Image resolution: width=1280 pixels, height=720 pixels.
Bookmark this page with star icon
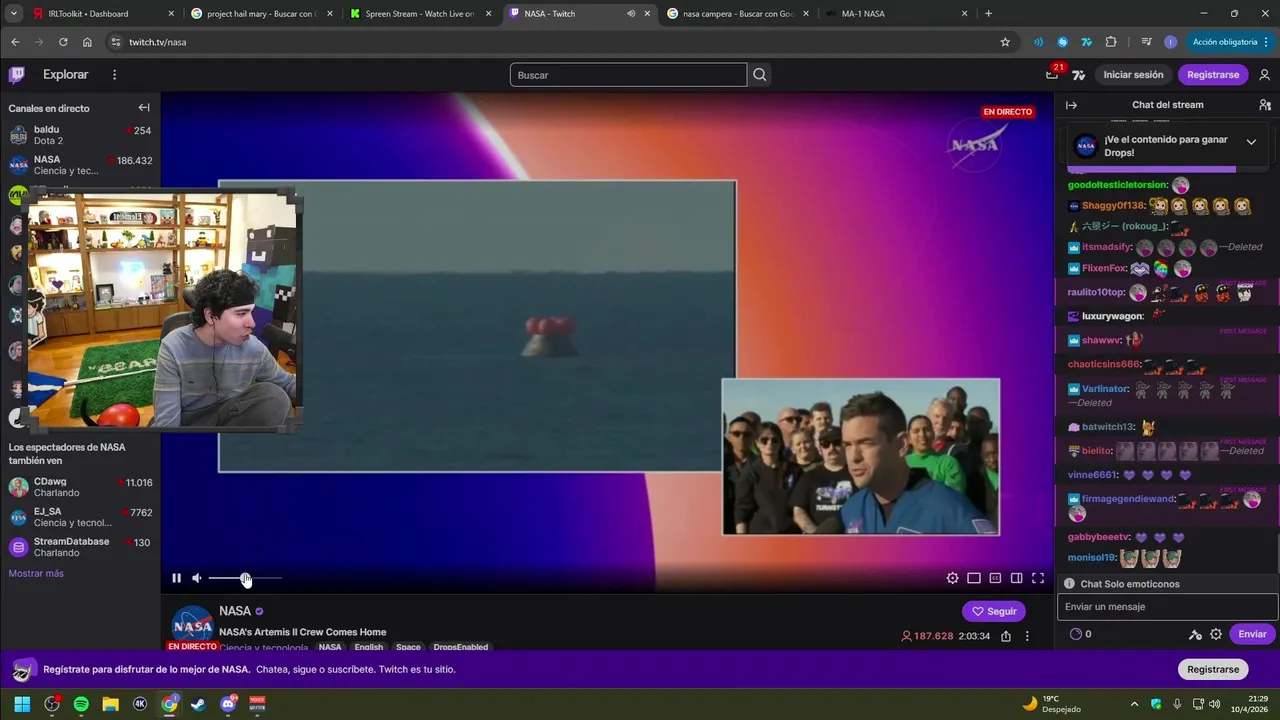(1005, 42)
